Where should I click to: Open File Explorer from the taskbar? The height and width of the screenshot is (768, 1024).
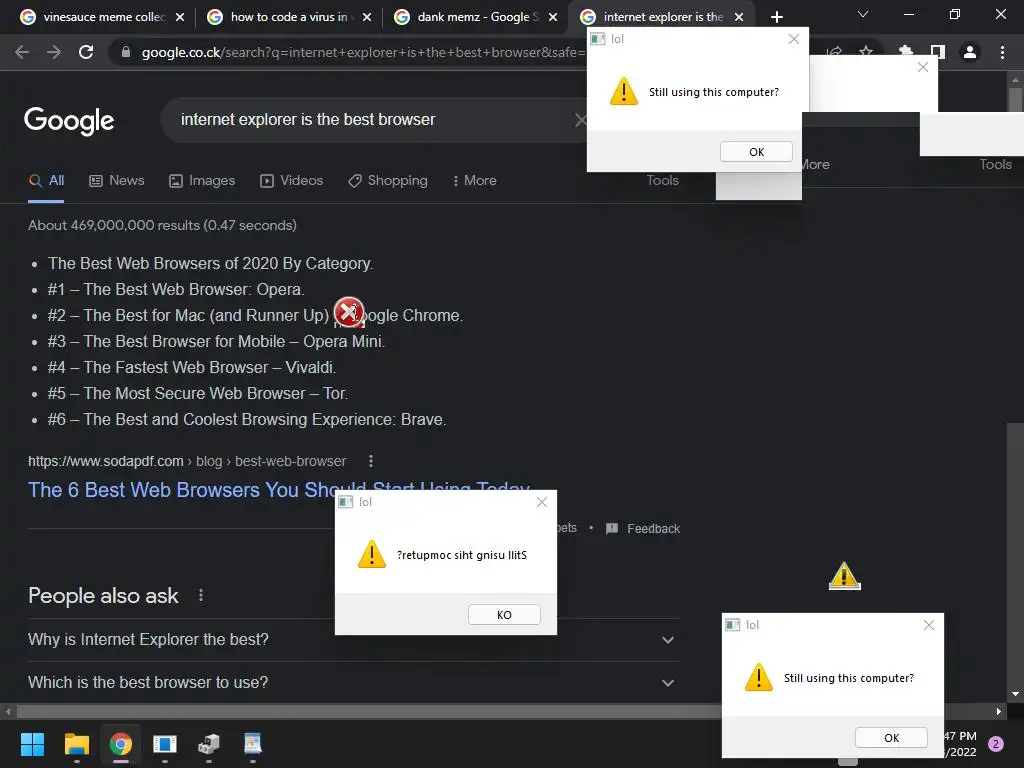pos(76,744)
